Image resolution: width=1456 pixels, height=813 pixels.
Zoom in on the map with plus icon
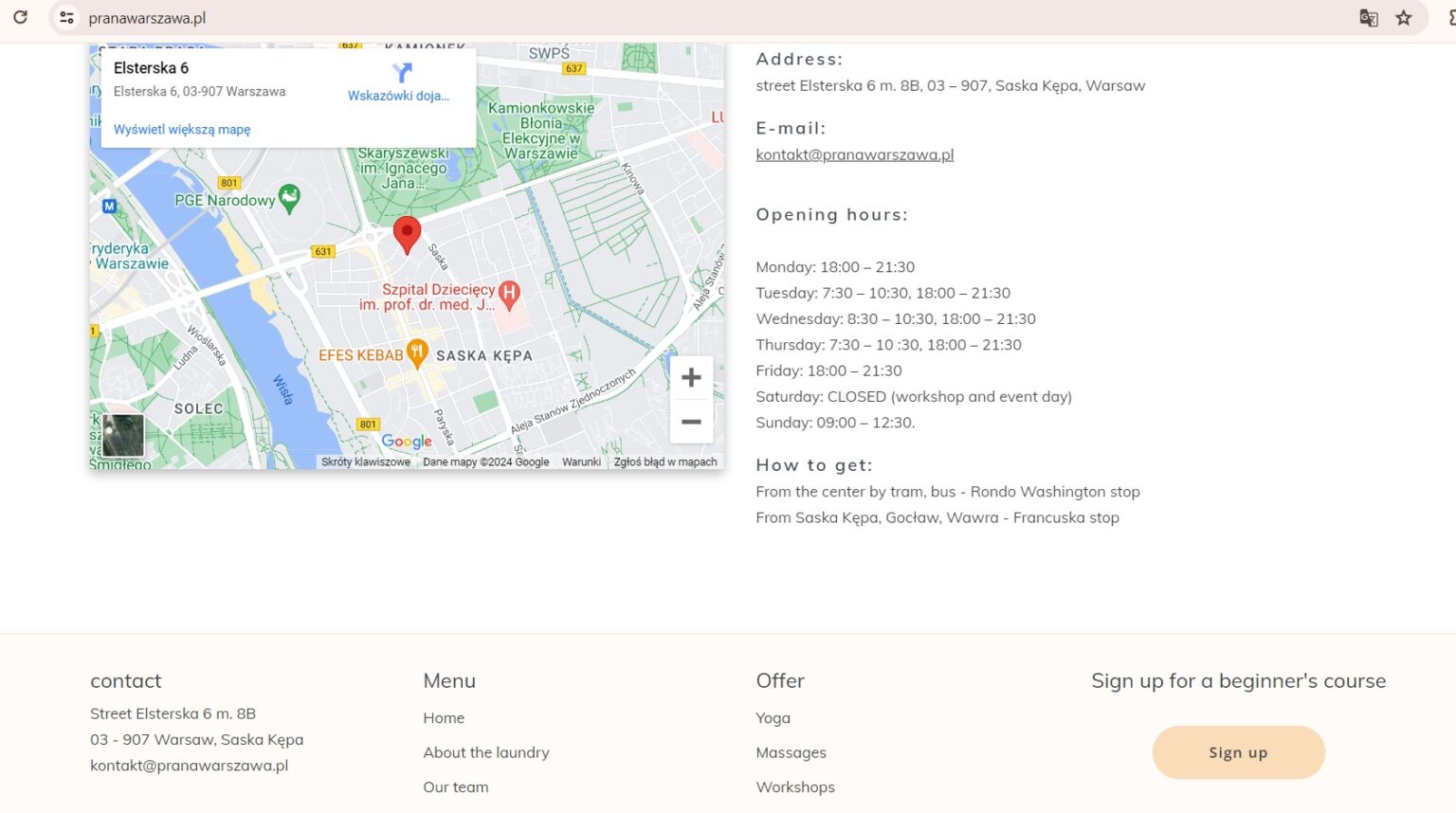(691, 377)
